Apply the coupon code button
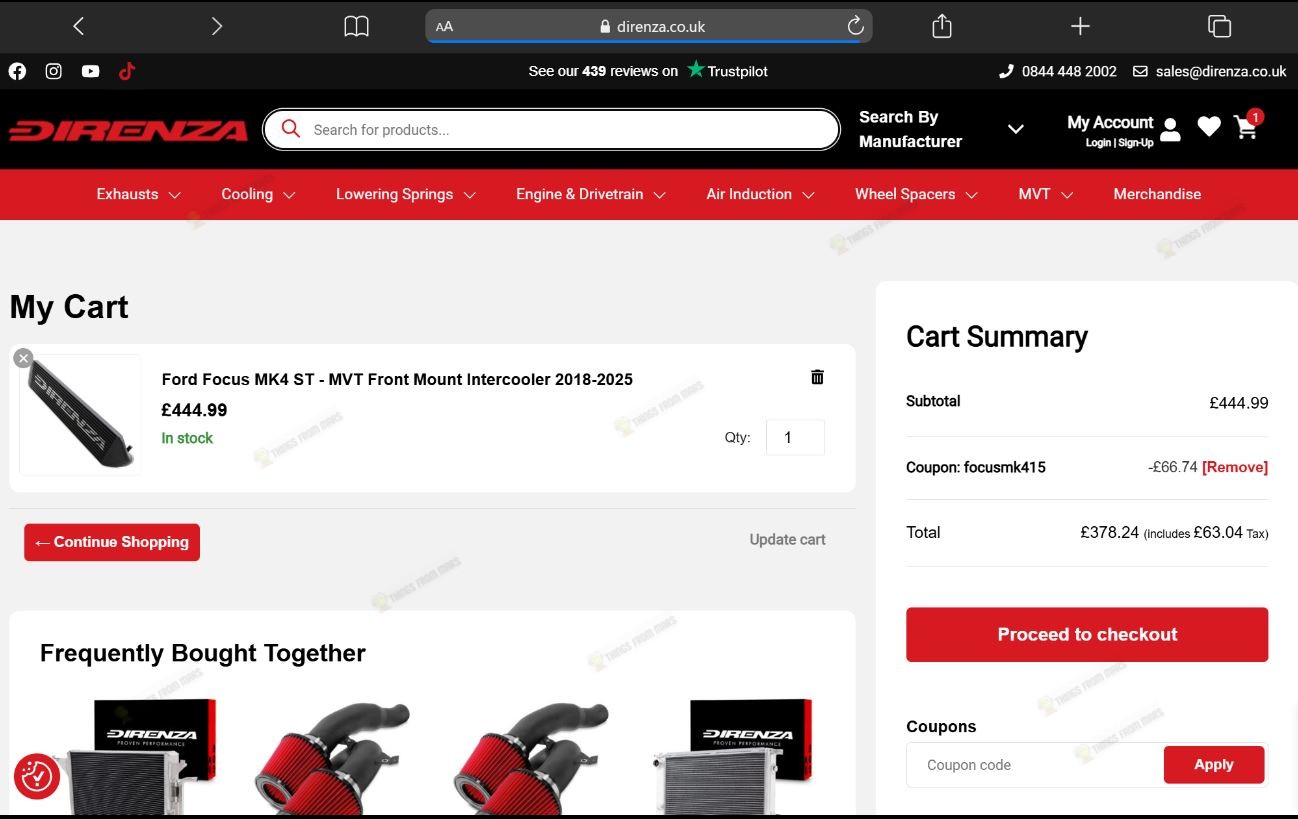The image size is (1298, 819). point(1214,765)
